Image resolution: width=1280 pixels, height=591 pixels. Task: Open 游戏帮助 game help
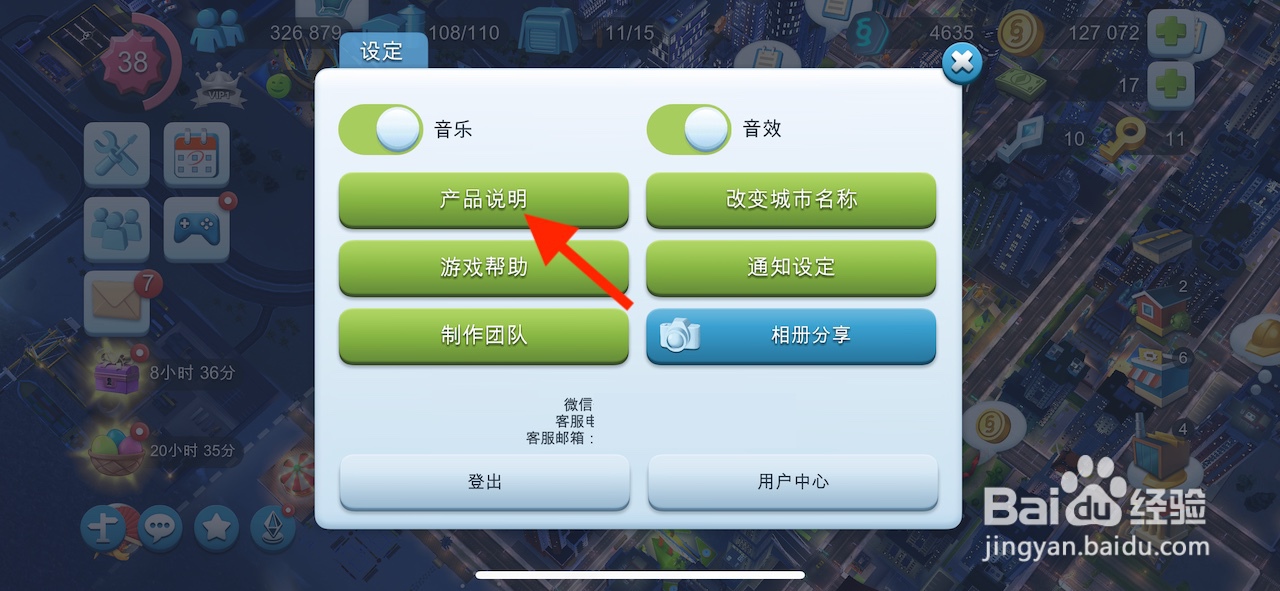pos(484,268)
